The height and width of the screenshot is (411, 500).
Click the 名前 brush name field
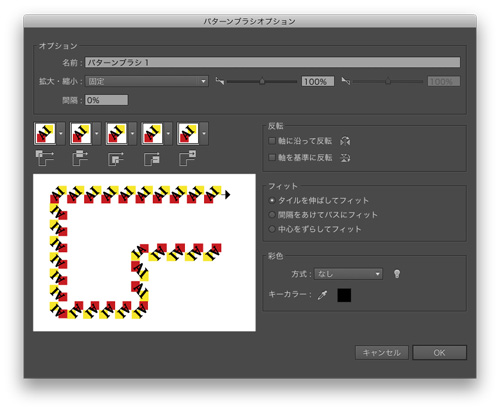pyautogui.click(x=273, y=62)
